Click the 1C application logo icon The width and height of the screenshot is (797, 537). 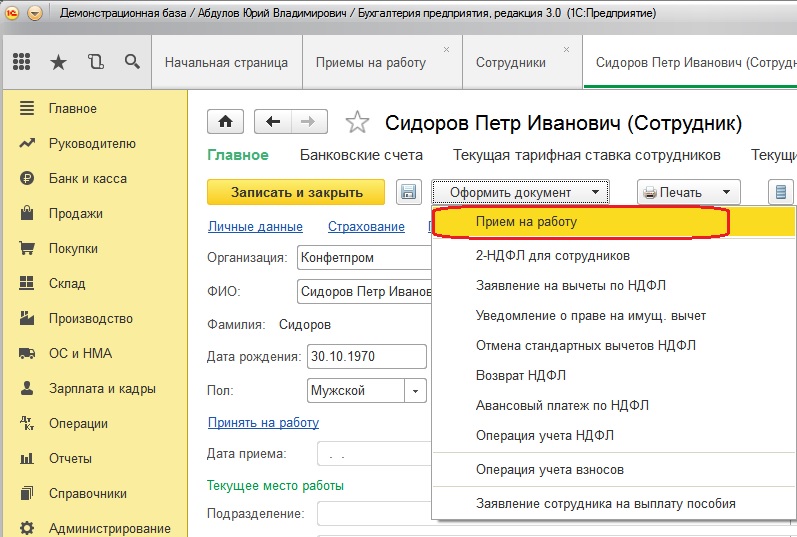pyautogui.click(x=11, y=13)
